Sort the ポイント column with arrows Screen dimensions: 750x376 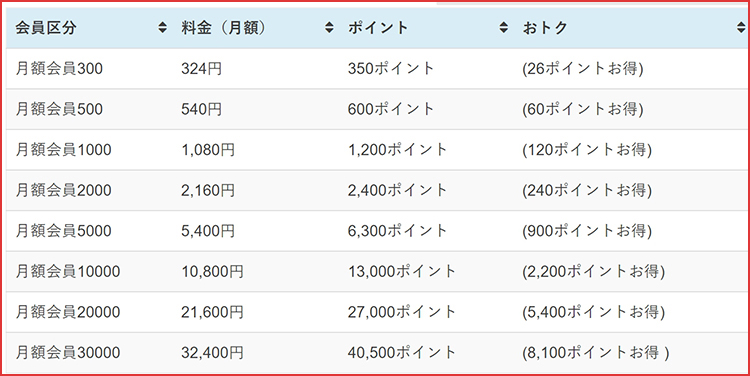[504, 28]
